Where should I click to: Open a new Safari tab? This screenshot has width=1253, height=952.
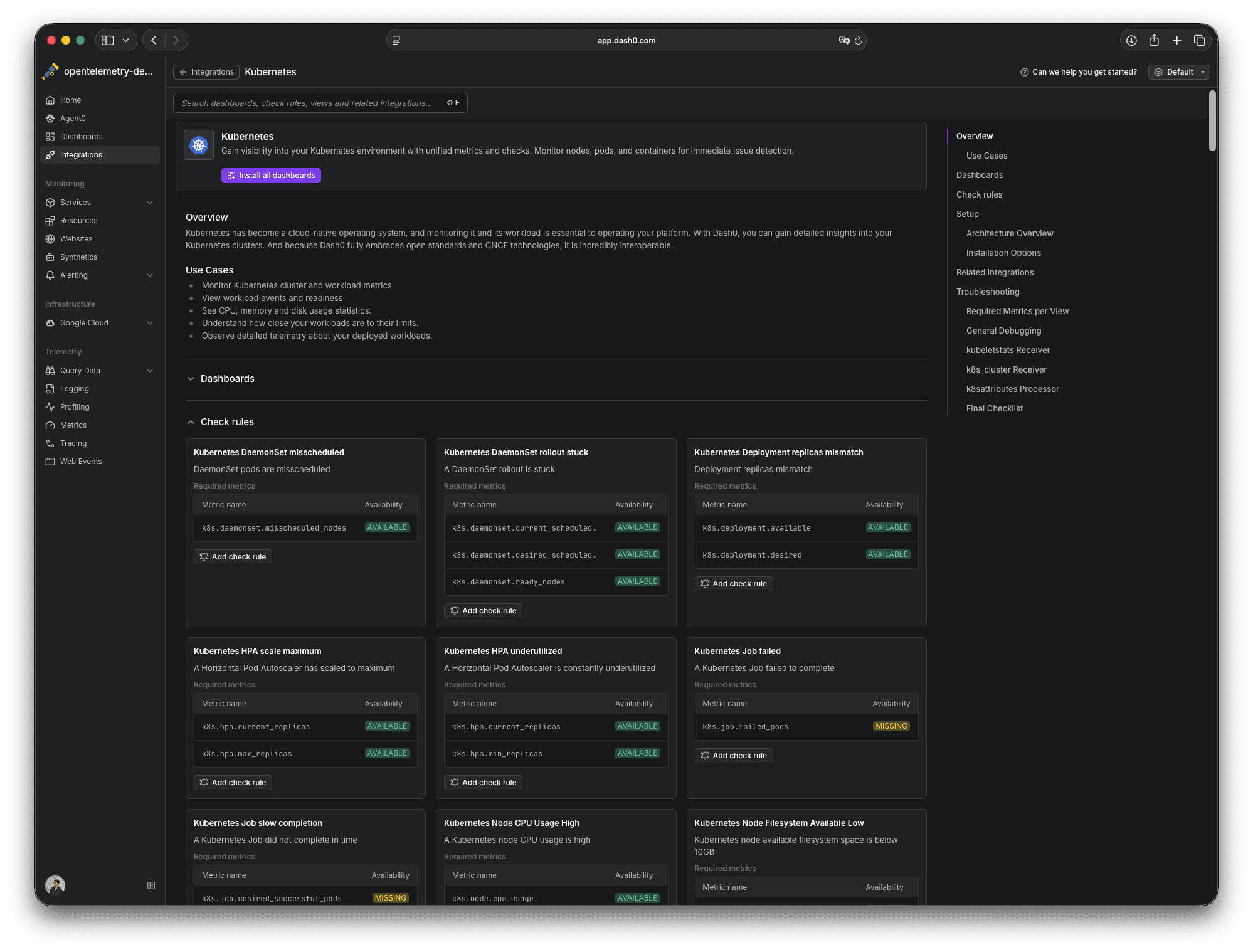tap(1177, 40)
